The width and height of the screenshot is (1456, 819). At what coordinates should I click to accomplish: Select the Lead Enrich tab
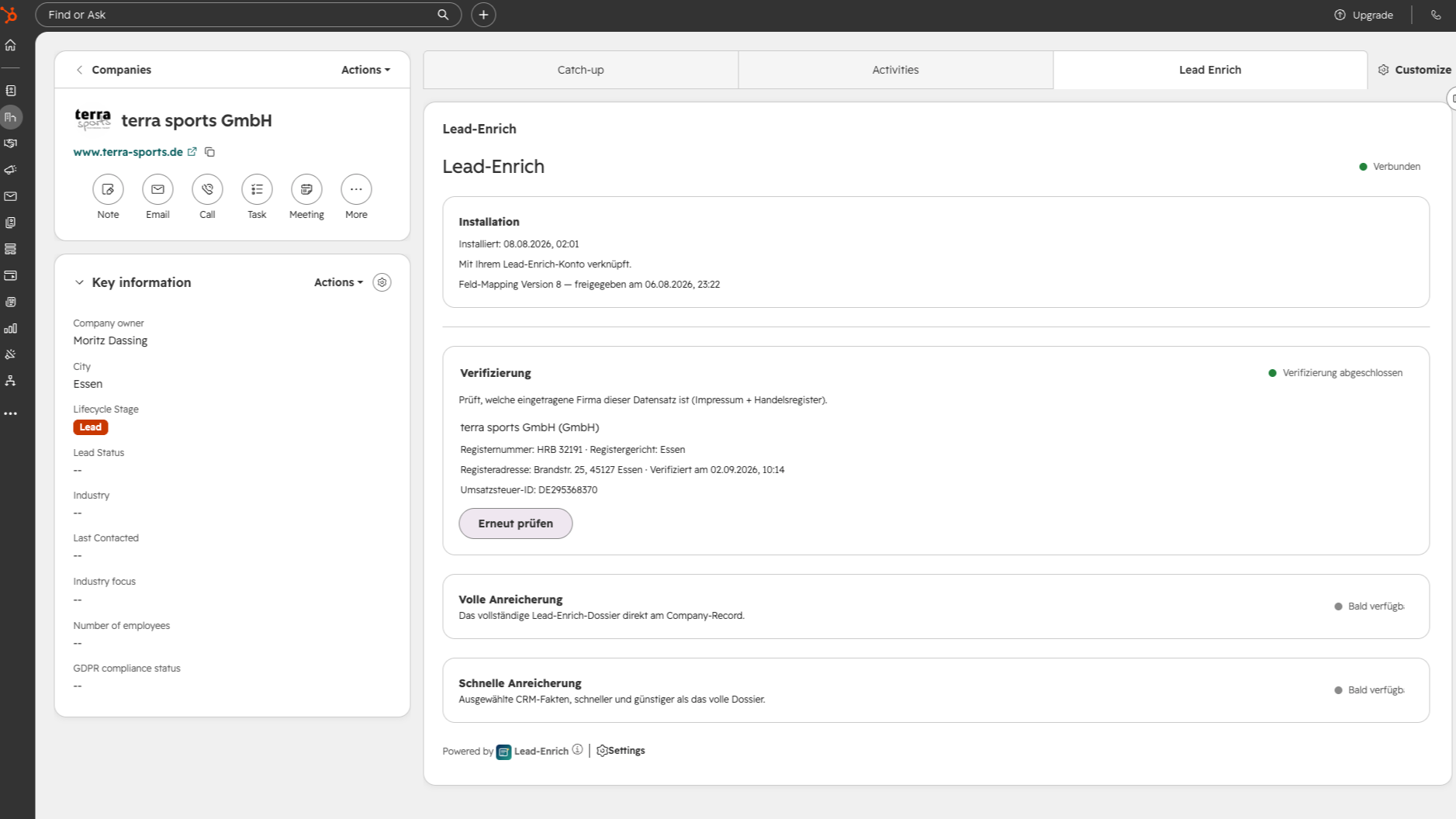pos(1210,70)
